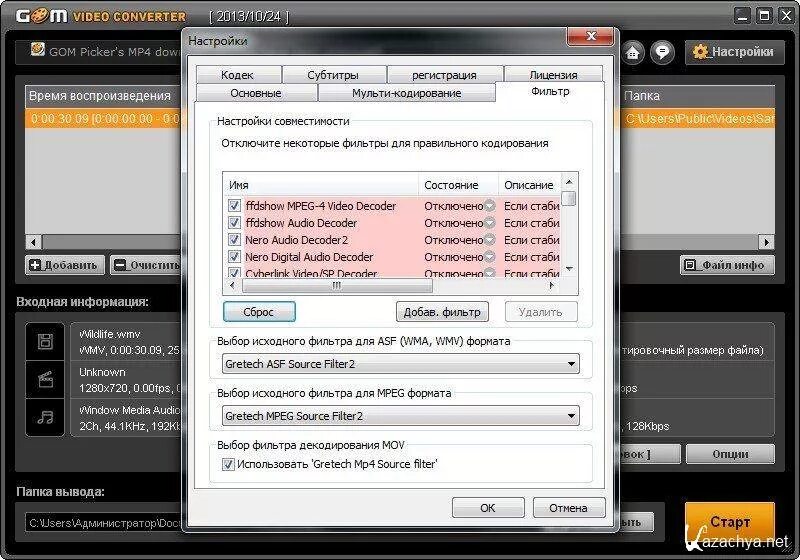Click the GOM Video Converter logo
The height and width of the screenshot is (560, 800).
click(101, 16)
